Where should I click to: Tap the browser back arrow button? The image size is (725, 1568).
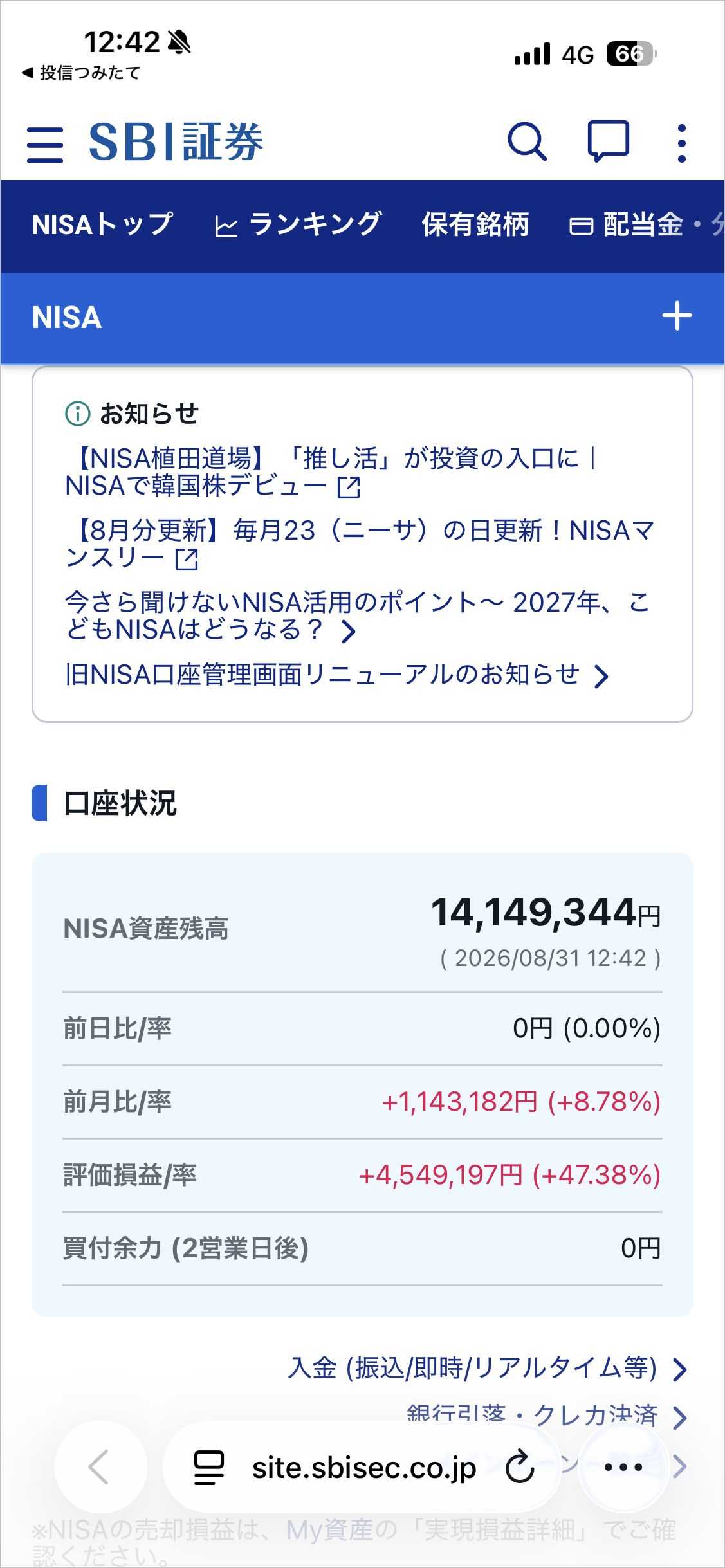pyautogui.click(x=100, y=1467)
